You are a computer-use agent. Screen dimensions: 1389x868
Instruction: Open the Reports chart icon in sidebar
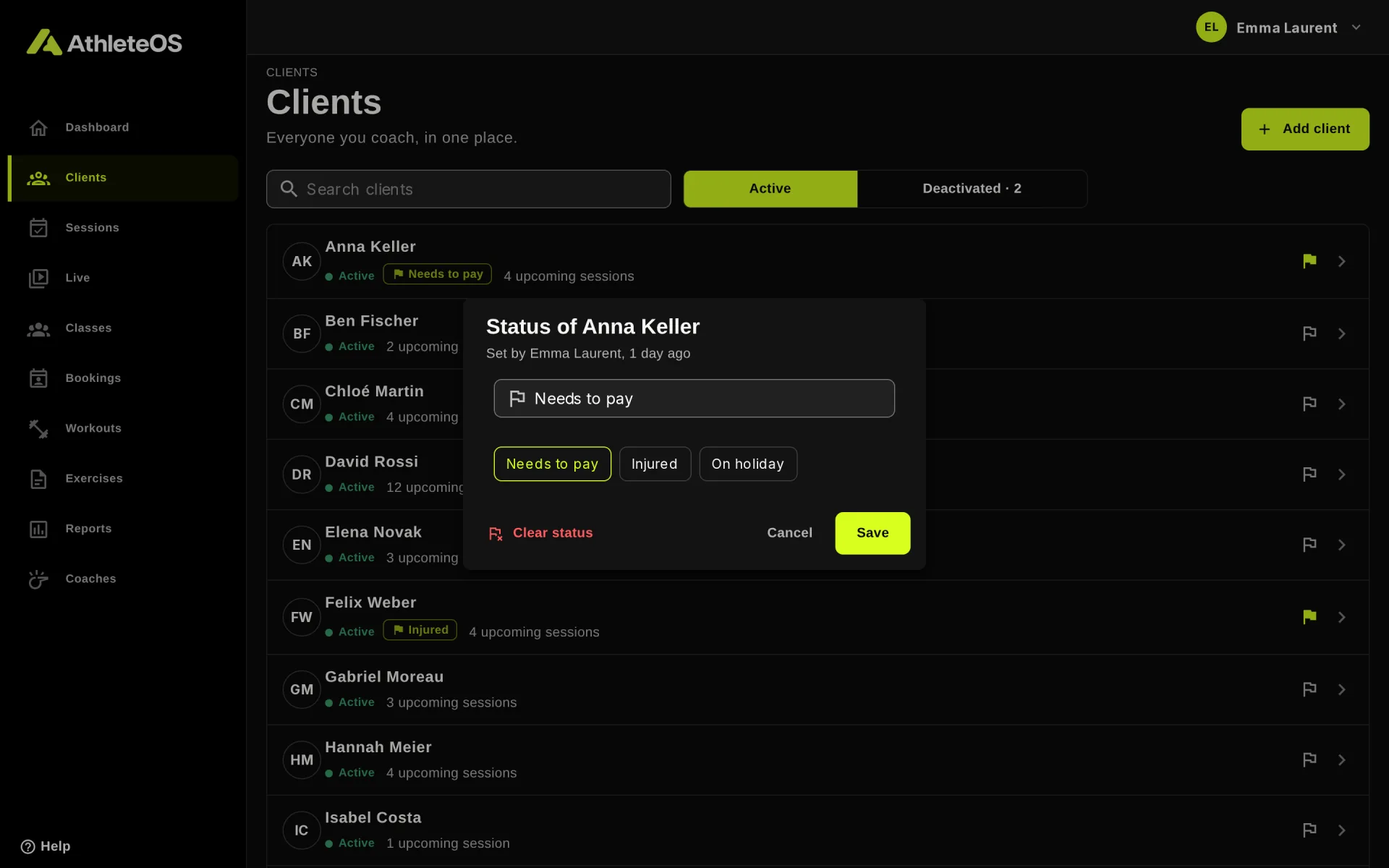click(38, 529)
